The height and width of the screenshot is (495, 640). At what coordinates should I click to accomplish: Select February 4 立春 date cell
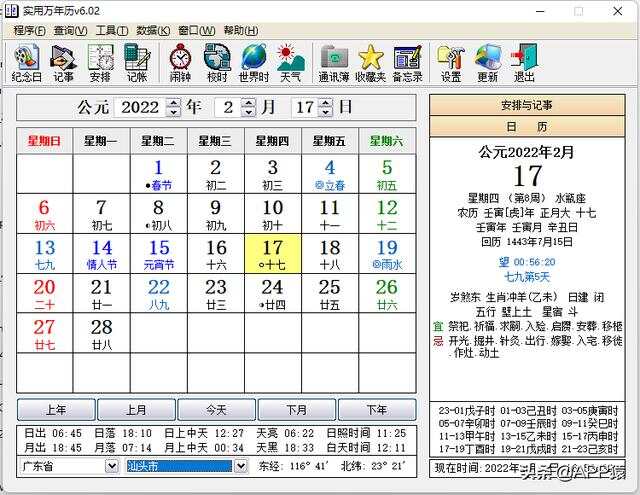pyautogui.click(x=330, y=174)
